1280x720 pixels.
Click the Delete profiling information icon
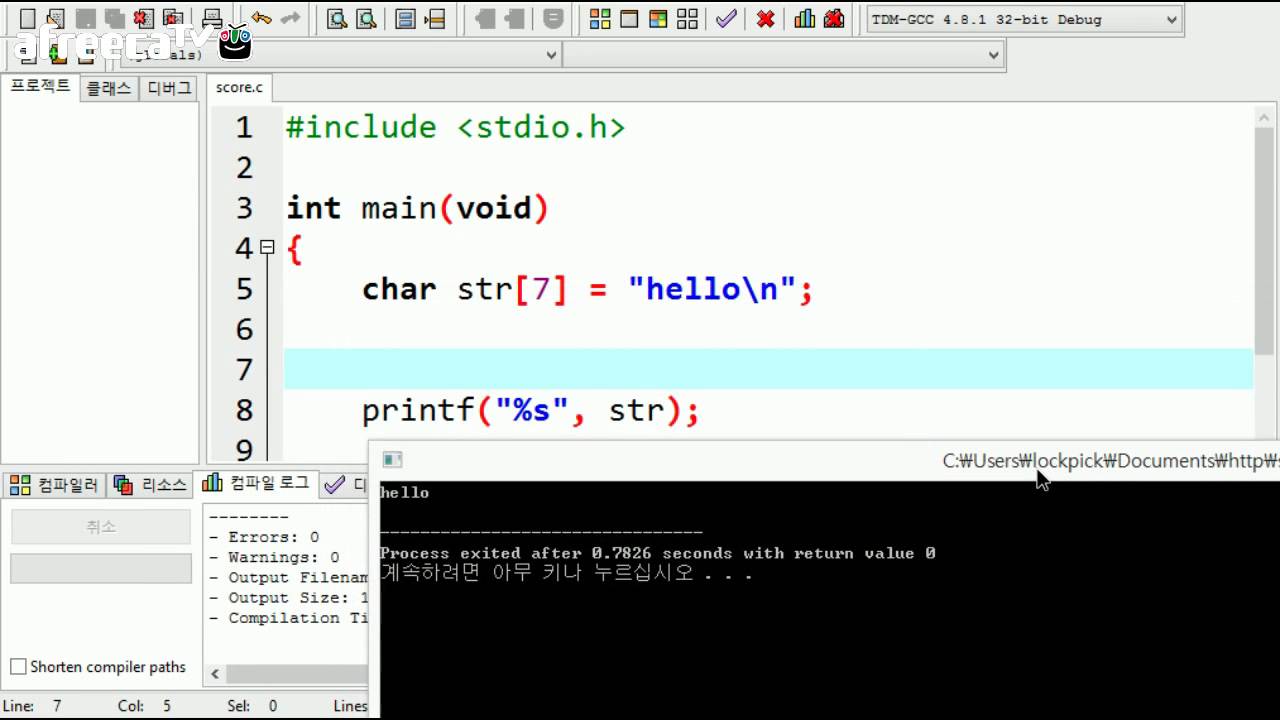834,18
